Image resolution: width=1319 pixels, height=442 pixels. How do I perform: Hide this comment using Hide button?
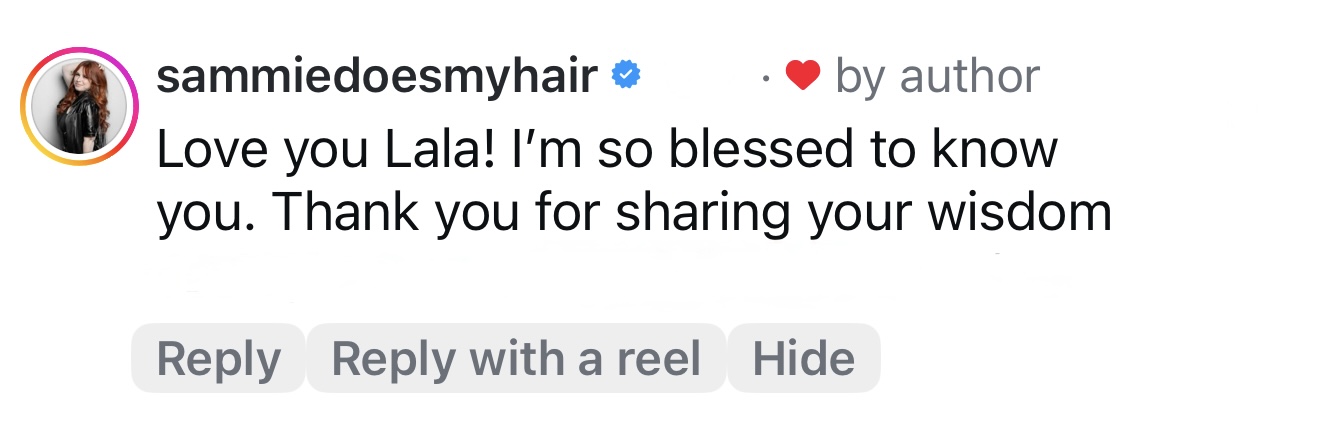[804, 359]
